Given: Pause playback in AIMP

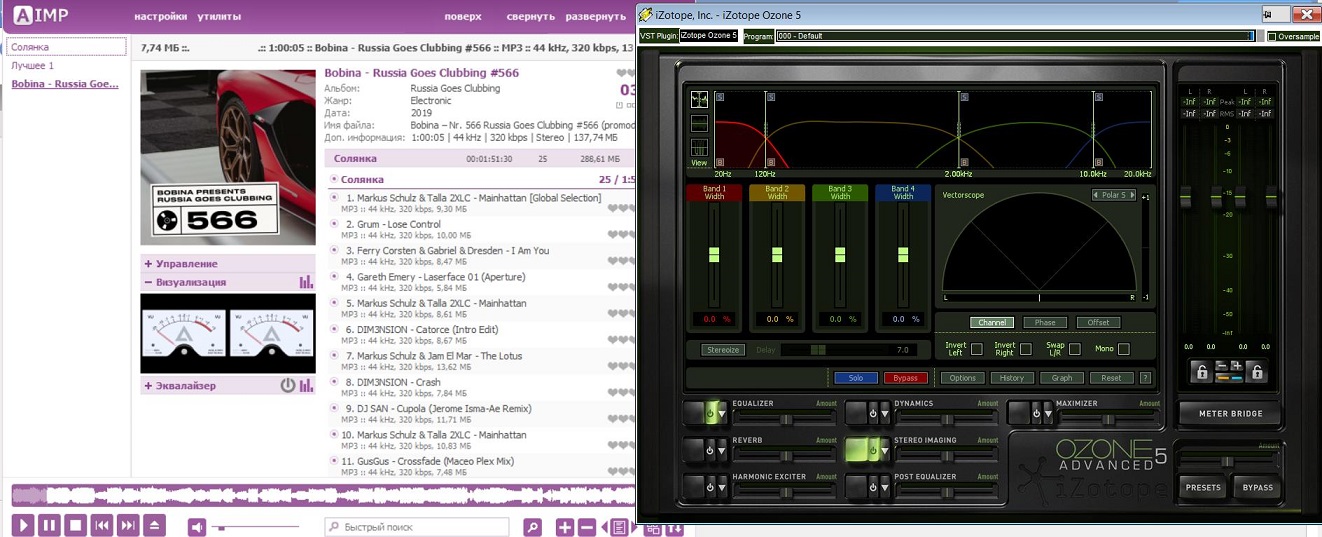Looking at the screenshot, I should pos(49,526).
